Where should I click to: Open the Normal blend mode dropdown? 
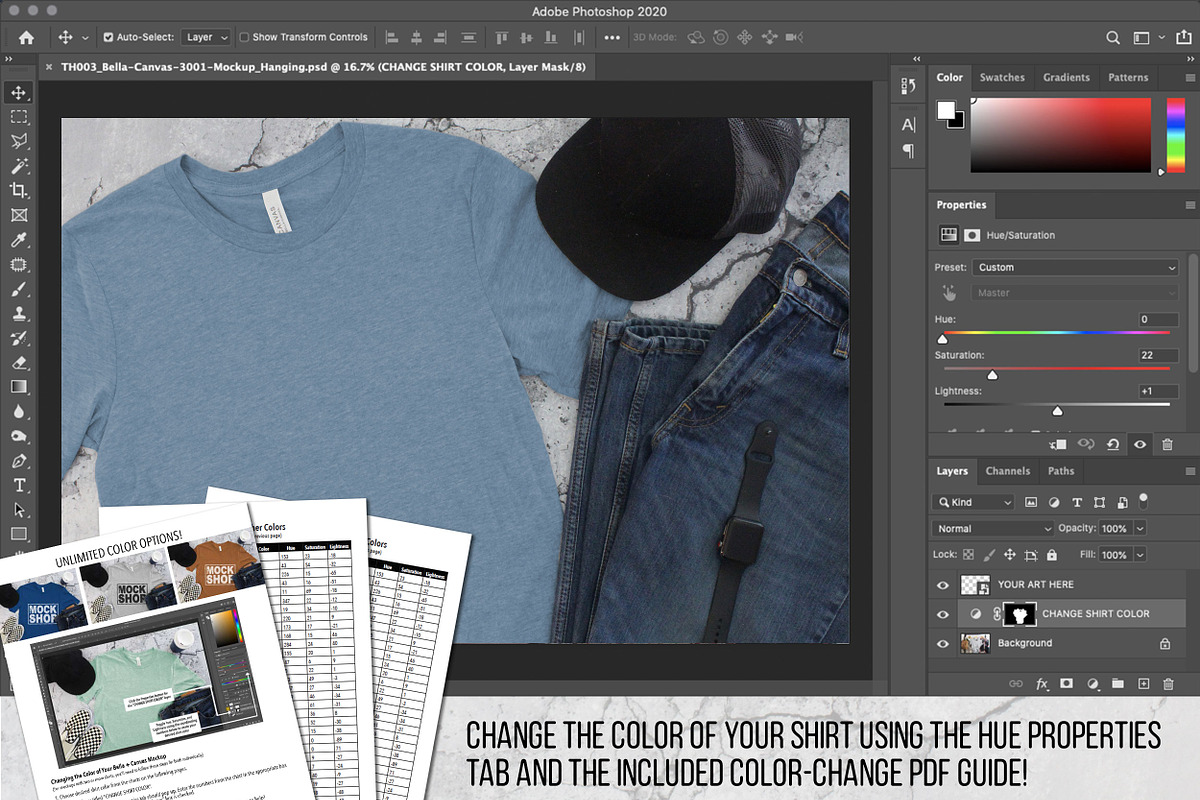(x=993, y=528)
